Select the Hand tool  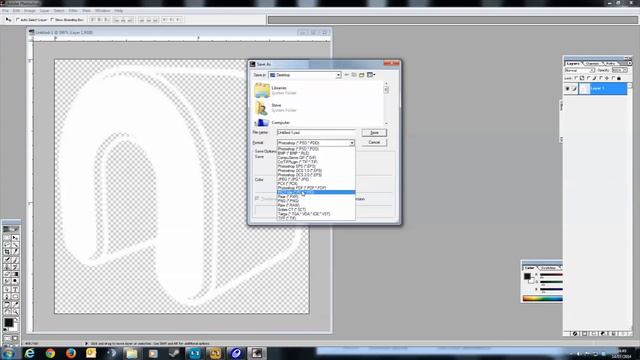click(x=7, y=311)
